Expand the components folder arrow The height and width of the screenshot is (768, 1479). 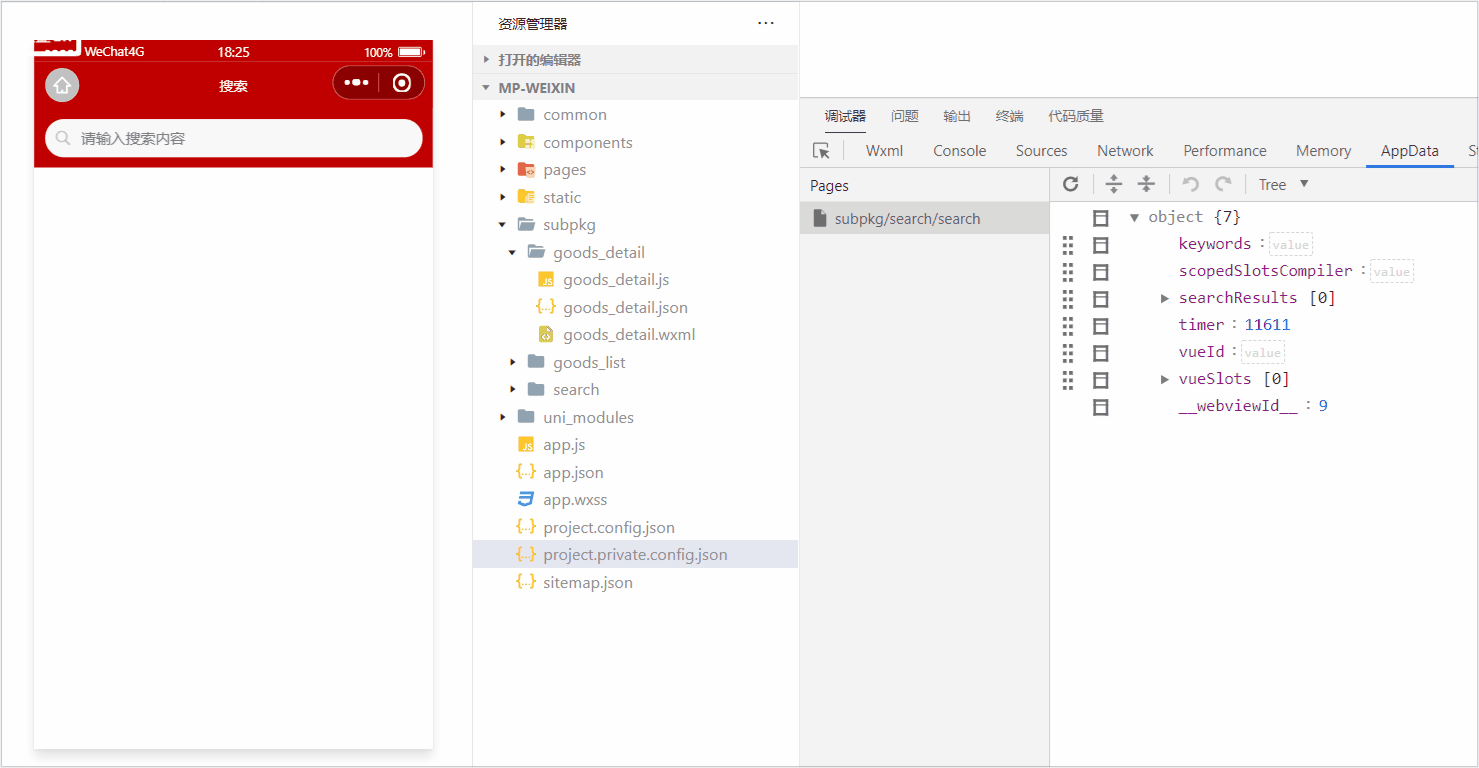pyautogui.click(x=503, y=142)
